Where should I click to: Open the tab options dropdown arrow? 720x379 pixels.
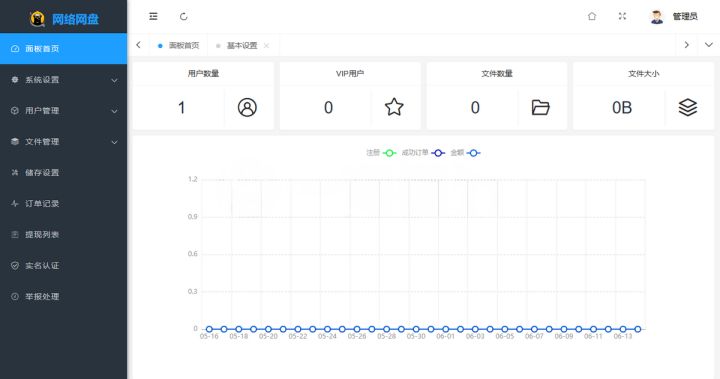click(x=709, y=45)
